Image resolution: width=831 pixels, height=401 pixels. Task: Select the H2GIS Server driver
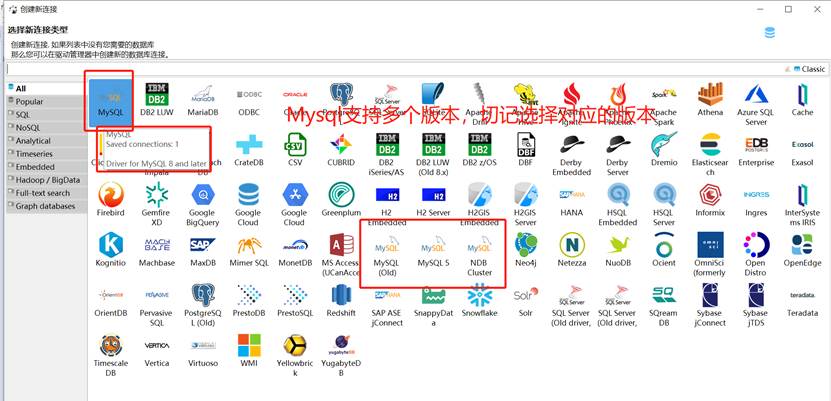point(526,204)
